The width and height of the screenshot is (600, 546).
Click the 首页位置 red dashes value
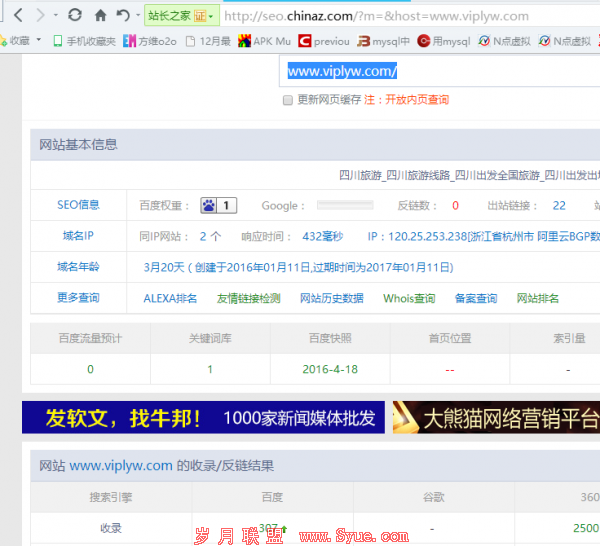(450, 370)
